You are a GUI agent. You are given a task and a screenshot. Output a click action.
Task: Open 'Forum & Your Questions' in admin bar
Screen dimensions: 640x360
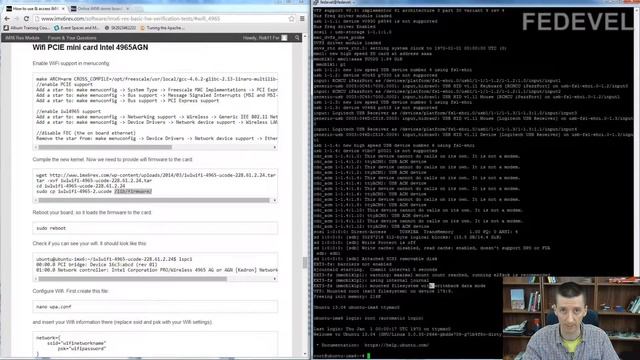pyautogui.click(x=72, y=38)
